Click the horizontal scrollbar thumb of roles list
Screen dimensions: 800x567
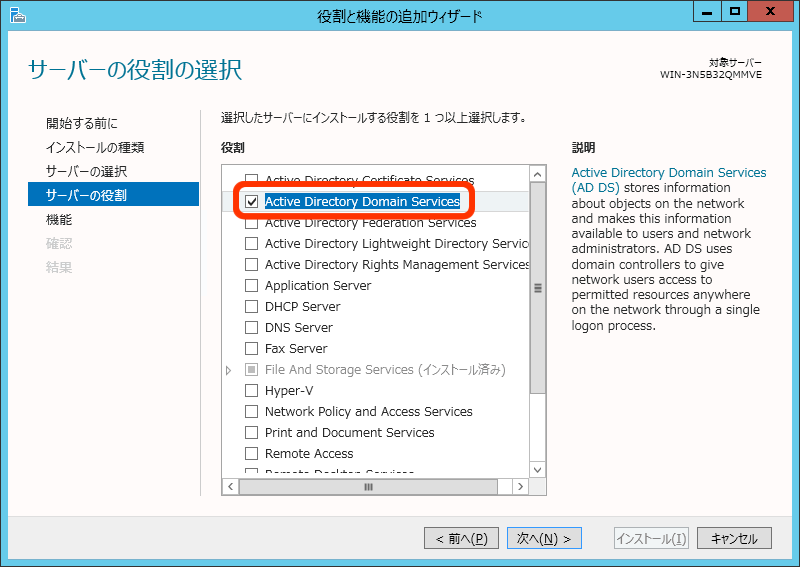368,486
